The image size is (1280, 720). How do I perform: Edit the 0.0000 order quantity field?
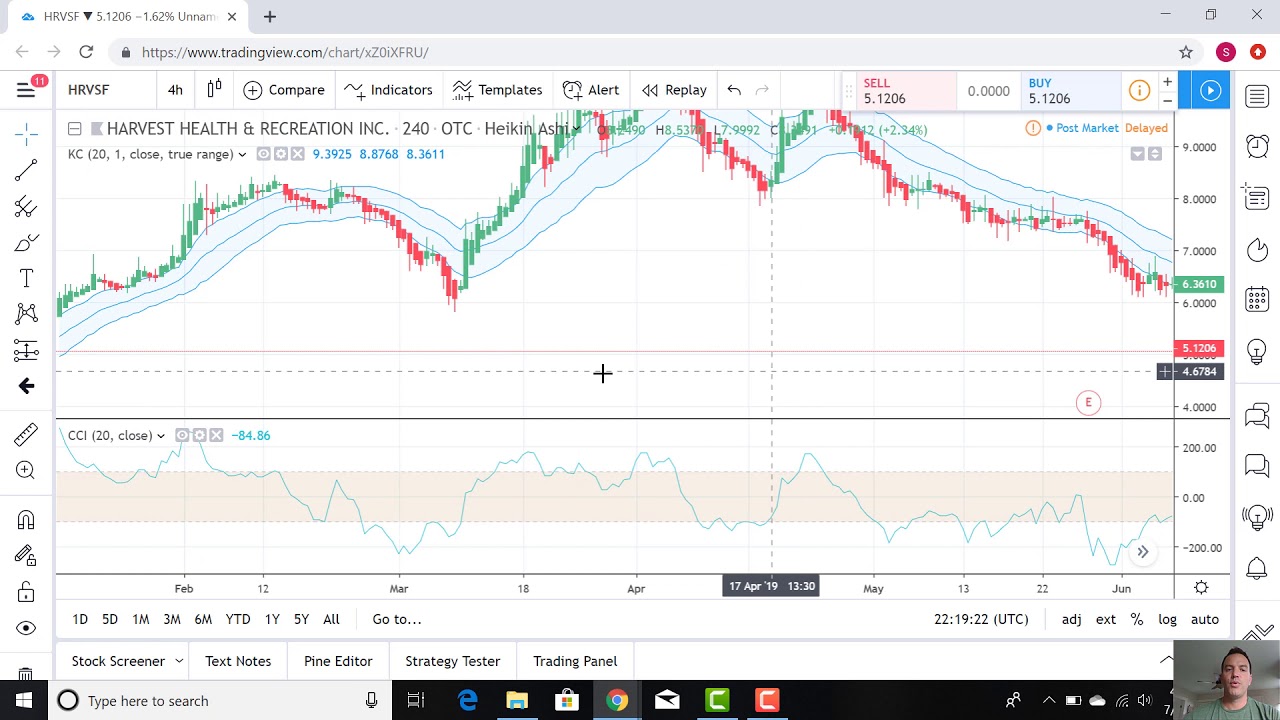pos(989,91)
